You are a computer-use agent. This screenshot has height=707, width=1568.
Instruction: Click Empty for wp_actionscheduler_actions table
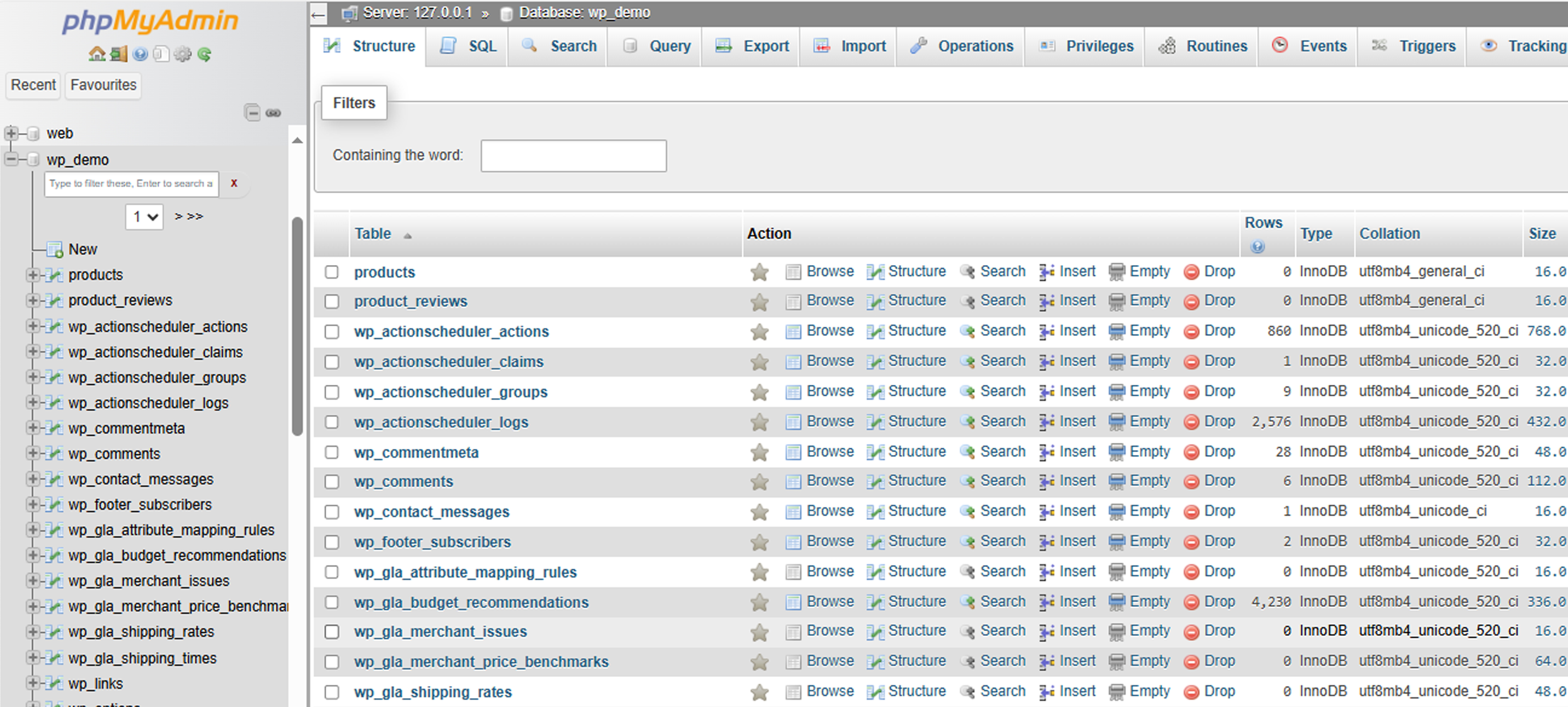1139,331
